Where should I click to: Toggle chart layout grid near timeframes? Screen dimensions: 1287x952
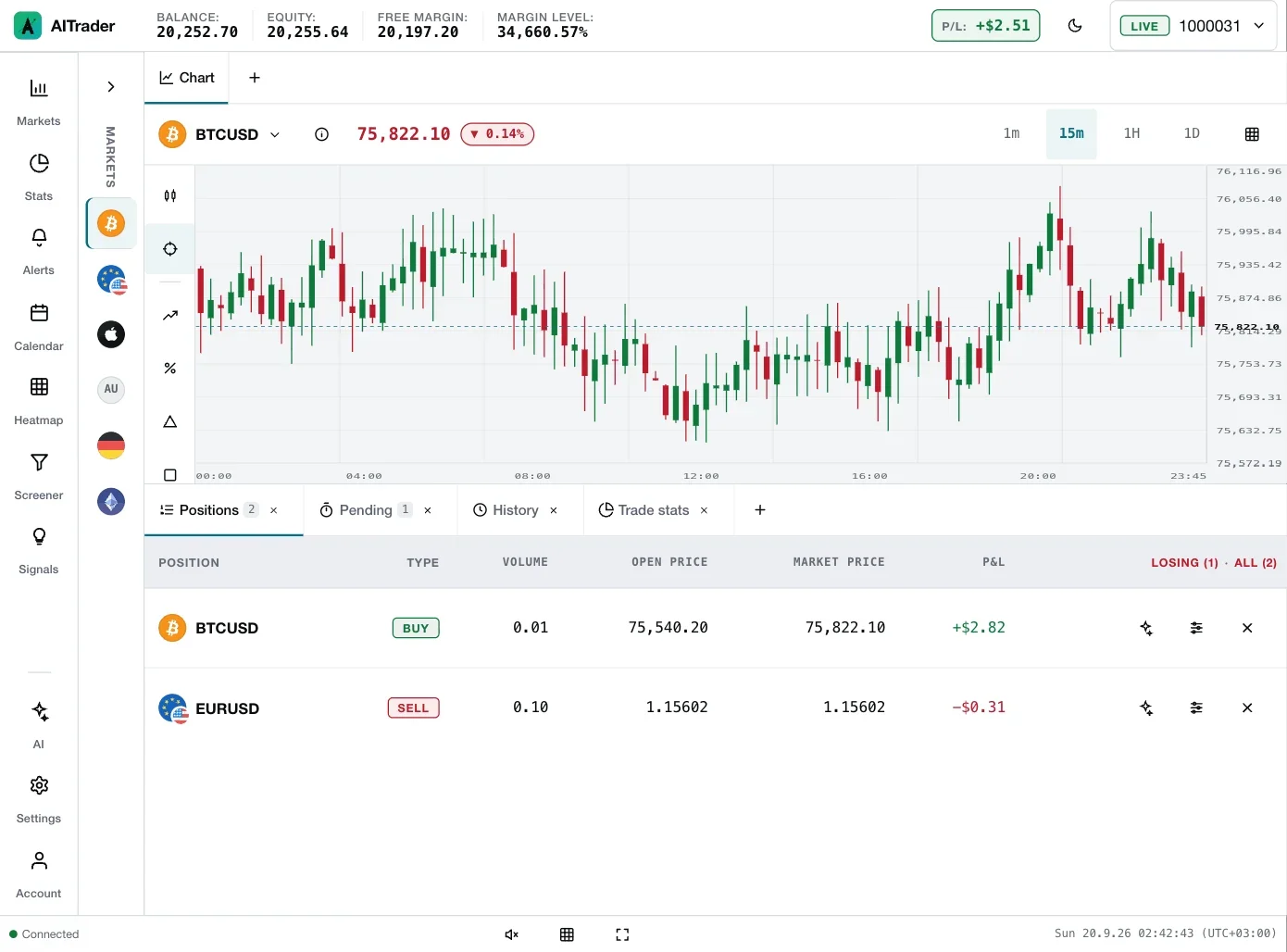point(1252,134)
